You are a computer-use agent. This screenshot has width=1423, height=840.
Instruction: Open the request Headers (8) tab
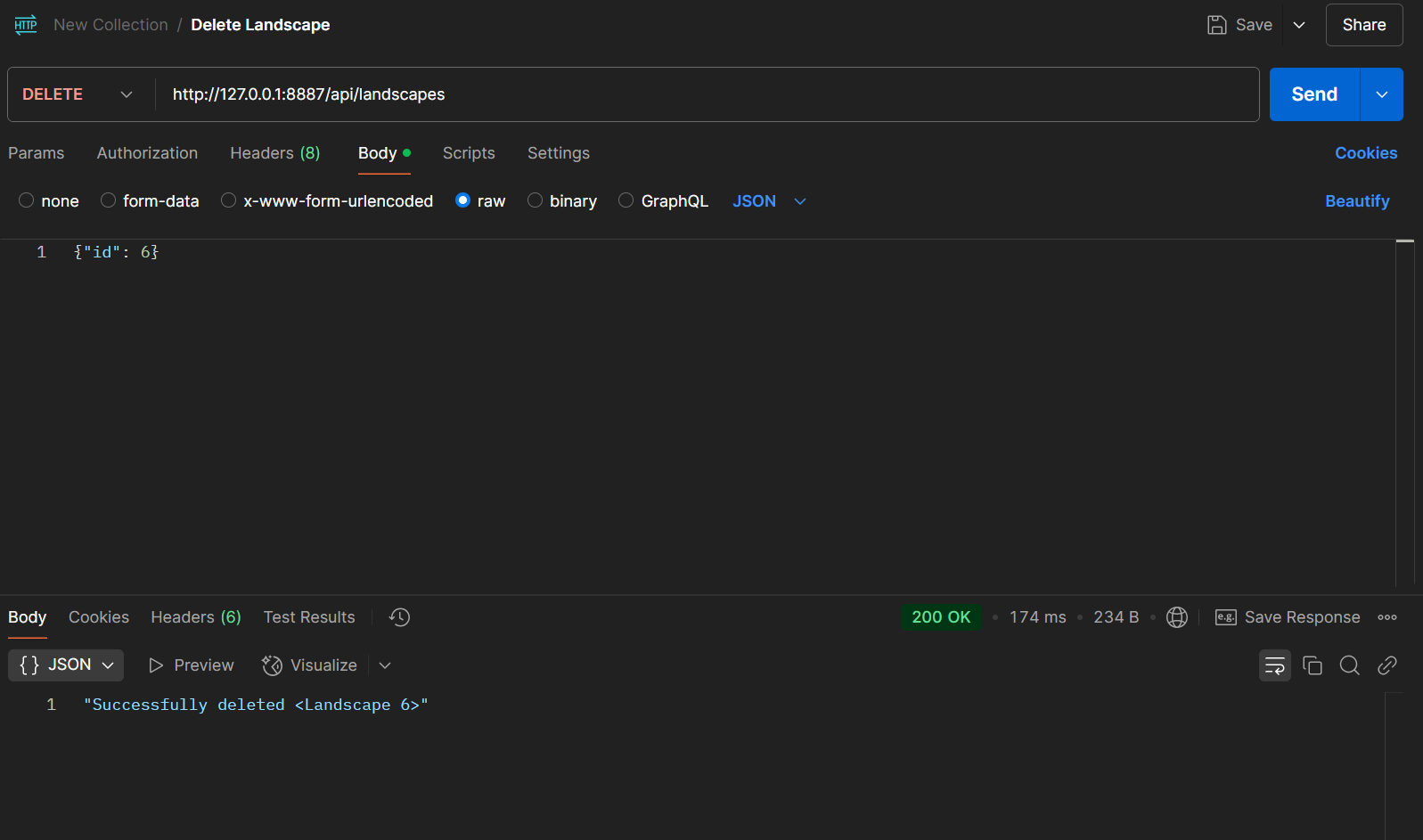[x=275, y=153]
